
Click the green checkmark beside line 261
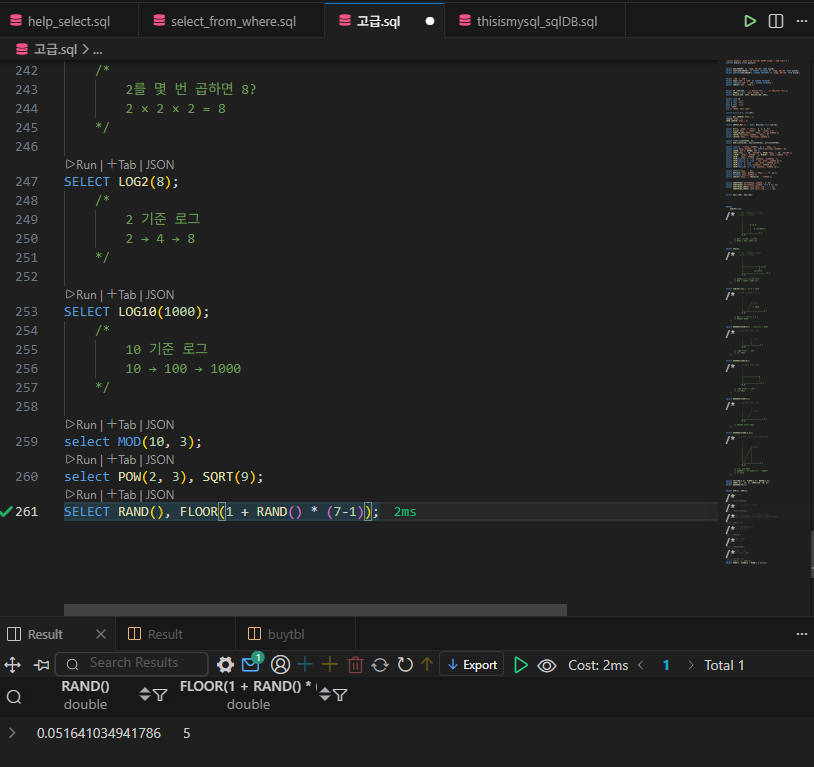pos(6,512)
